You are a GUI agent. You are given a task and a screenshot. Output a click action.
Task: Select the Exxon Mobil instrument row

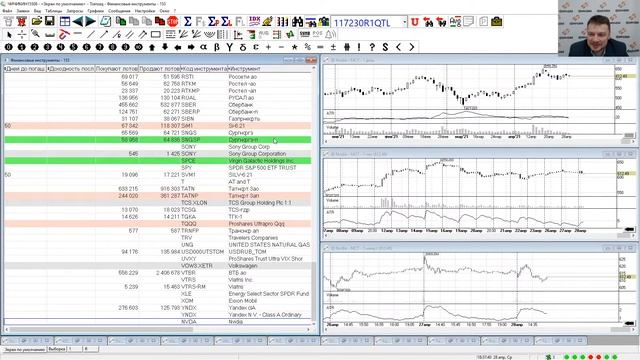158,301
